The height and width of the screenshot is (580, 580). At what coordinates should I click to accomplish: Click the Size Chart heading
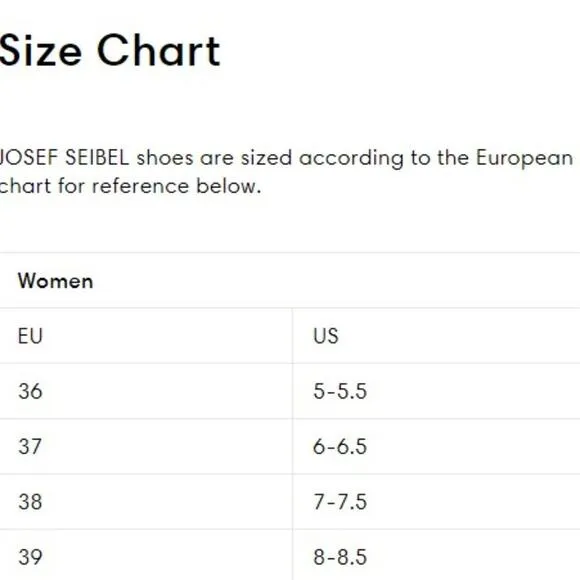point(110,51)
